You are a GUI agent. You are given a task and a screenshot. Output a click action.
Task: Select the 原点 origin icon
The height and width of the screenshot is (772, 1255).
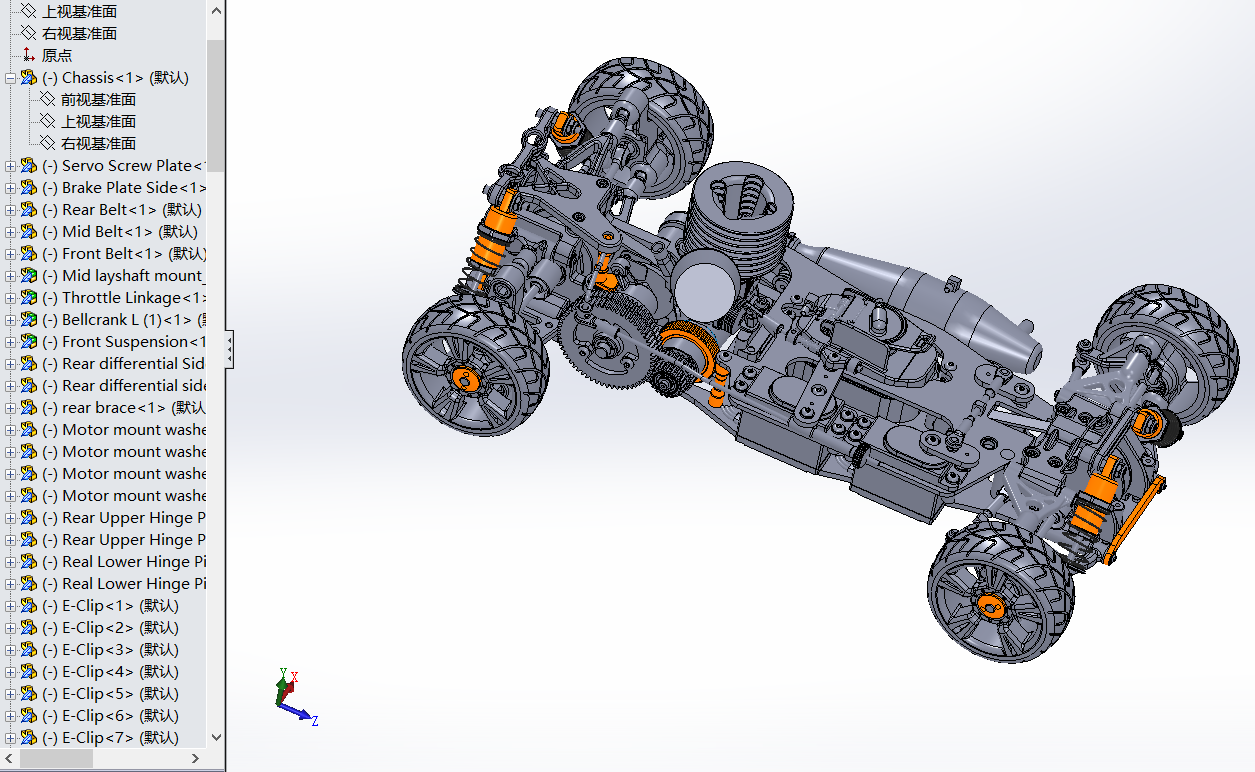(28, 55)
